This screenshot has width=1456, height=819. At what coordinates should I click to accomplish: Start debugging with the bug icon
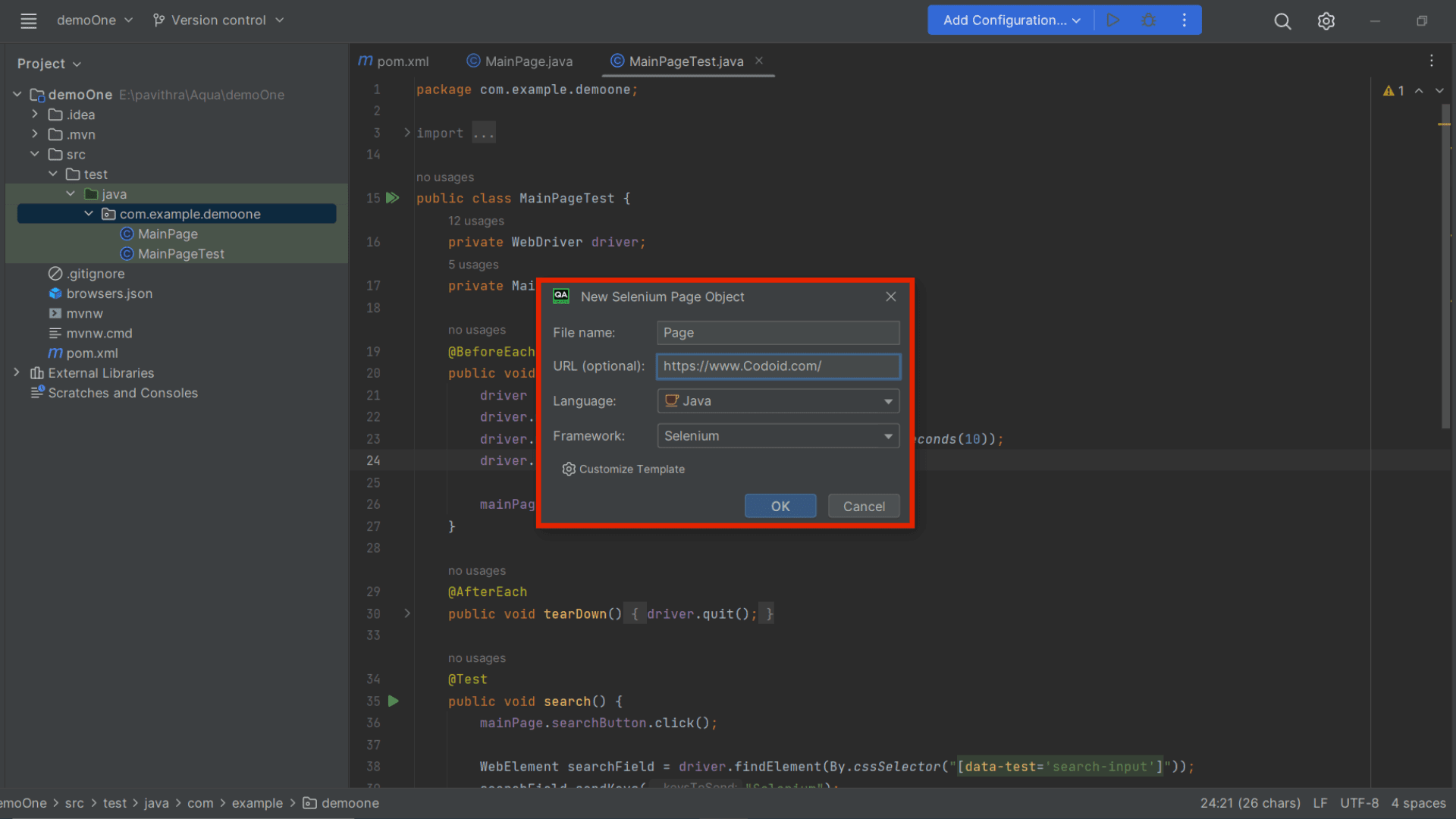pyautogui.click(x=1149, y=20)
